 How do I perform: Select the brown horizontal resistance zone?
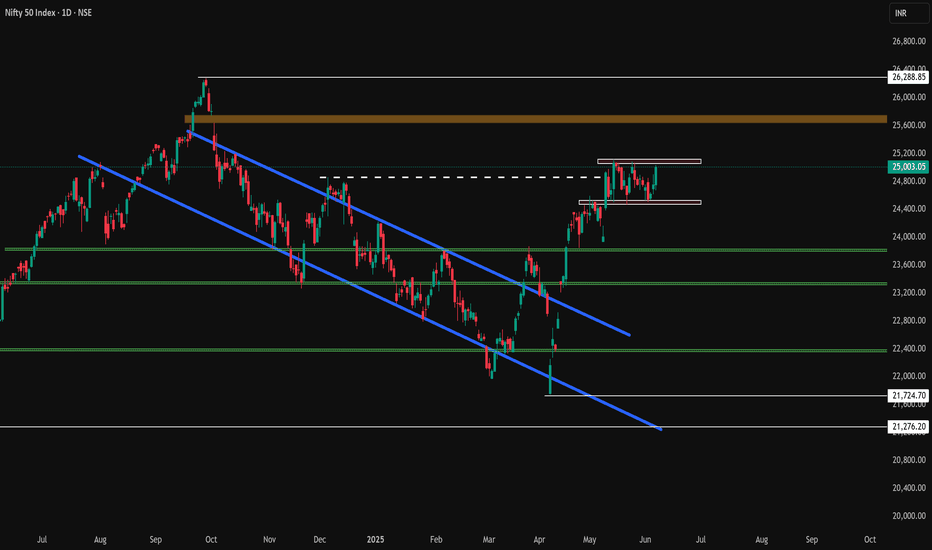(536, 120)
